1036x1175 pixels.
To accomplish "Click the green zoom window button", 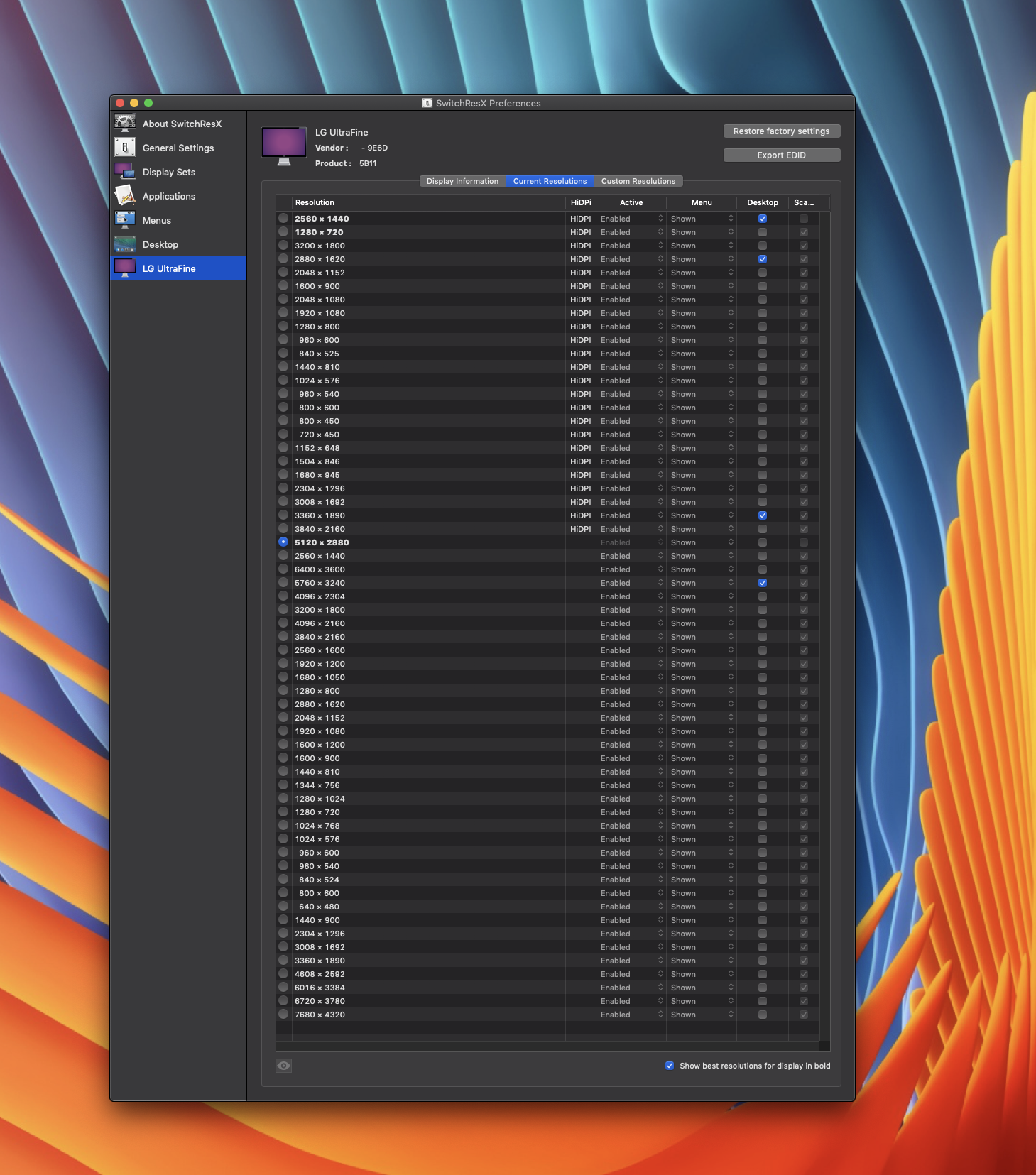I will tap(148, 103).
